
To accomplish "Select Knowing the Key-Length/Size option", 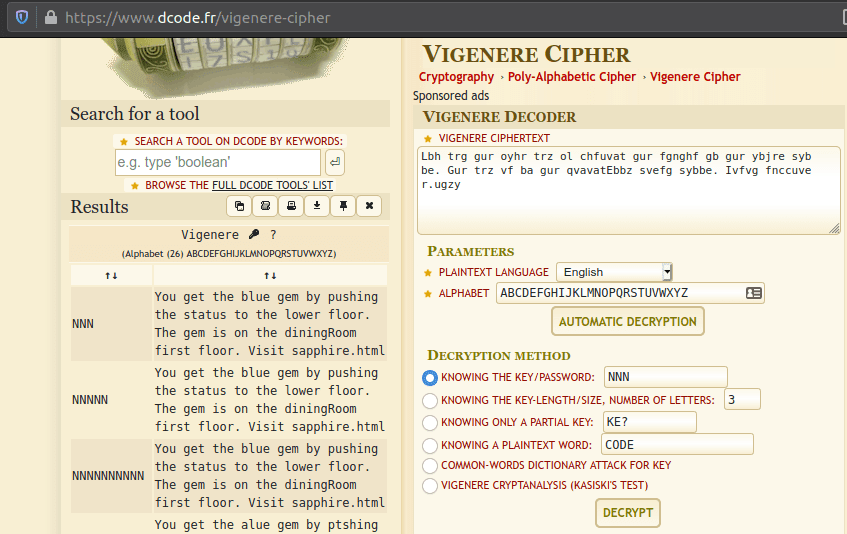I will coord(430,400).
